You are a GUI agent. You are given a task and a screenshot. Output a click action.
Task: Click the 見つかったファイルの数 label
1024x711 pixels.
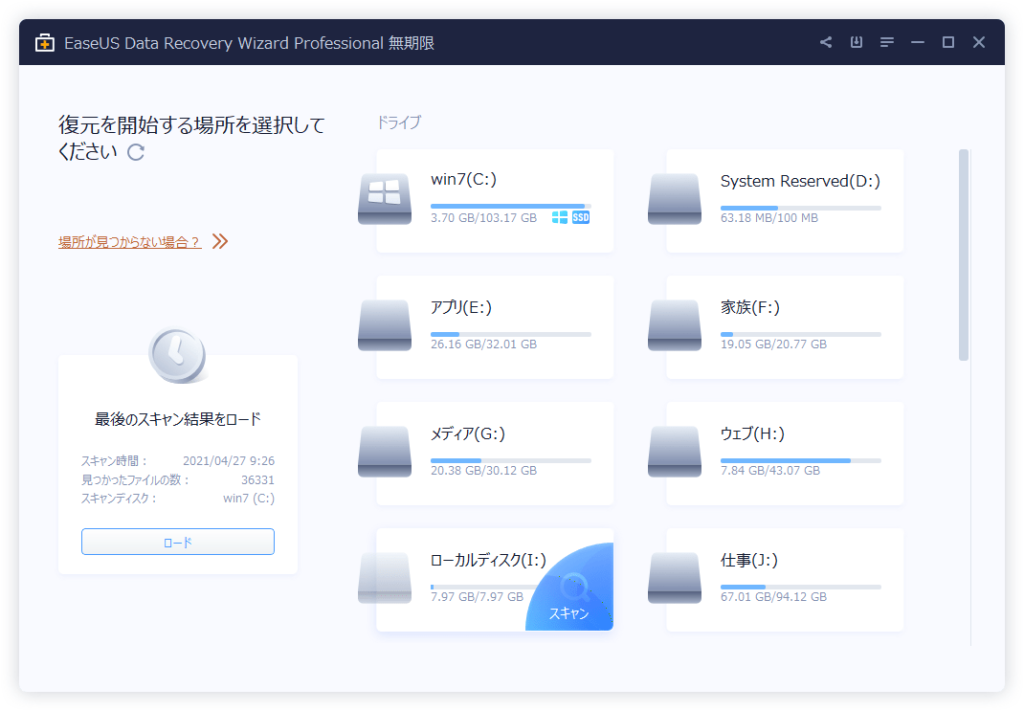click(x=135, y=480)
